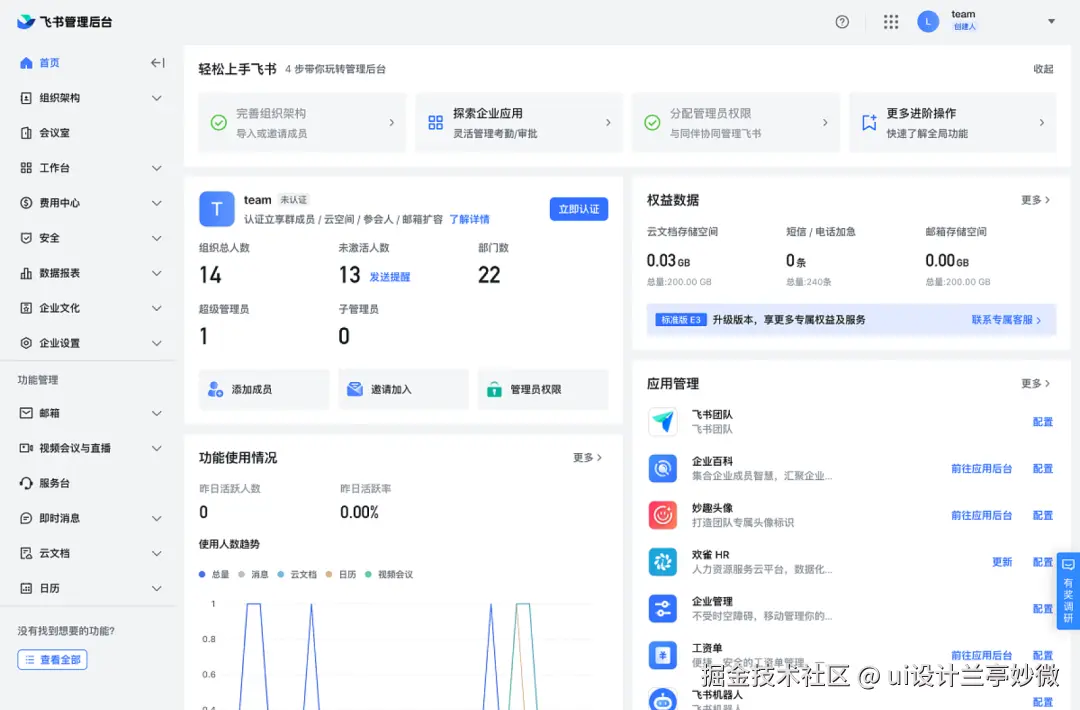Open the 分配管理员权限 step card
Screen dimensions: 1080x710
(x=736, y=123)
